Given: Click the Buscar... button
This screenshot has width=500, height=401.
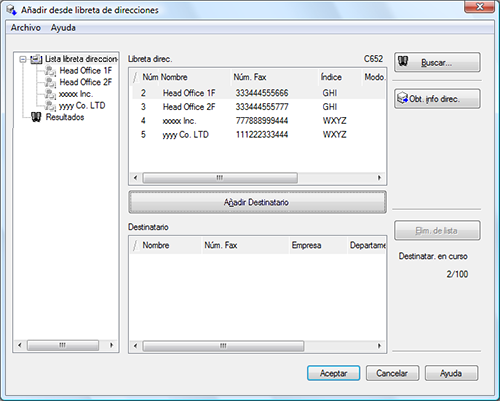Looking at the screenshot, I should [437, 62].
